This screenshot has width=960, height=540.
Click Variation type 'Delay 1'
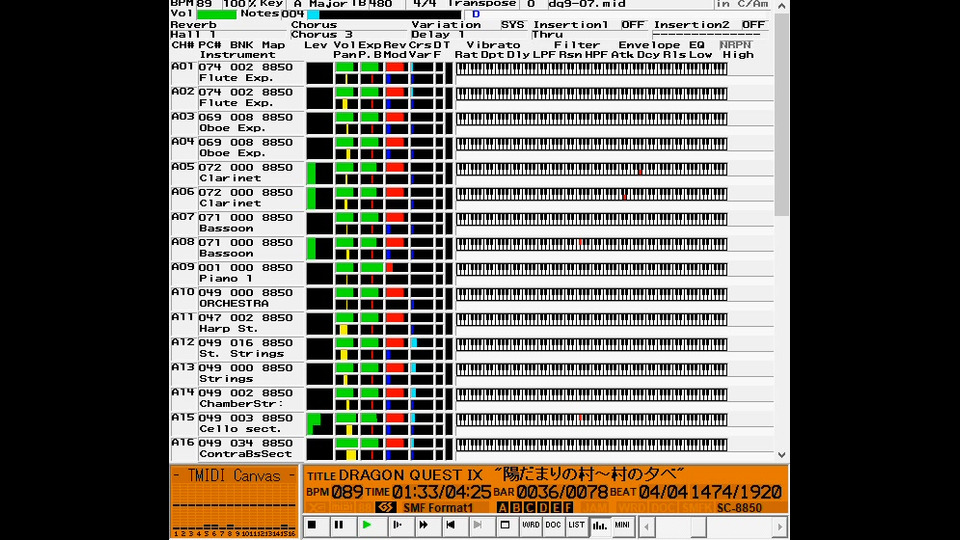coord(438,34)
